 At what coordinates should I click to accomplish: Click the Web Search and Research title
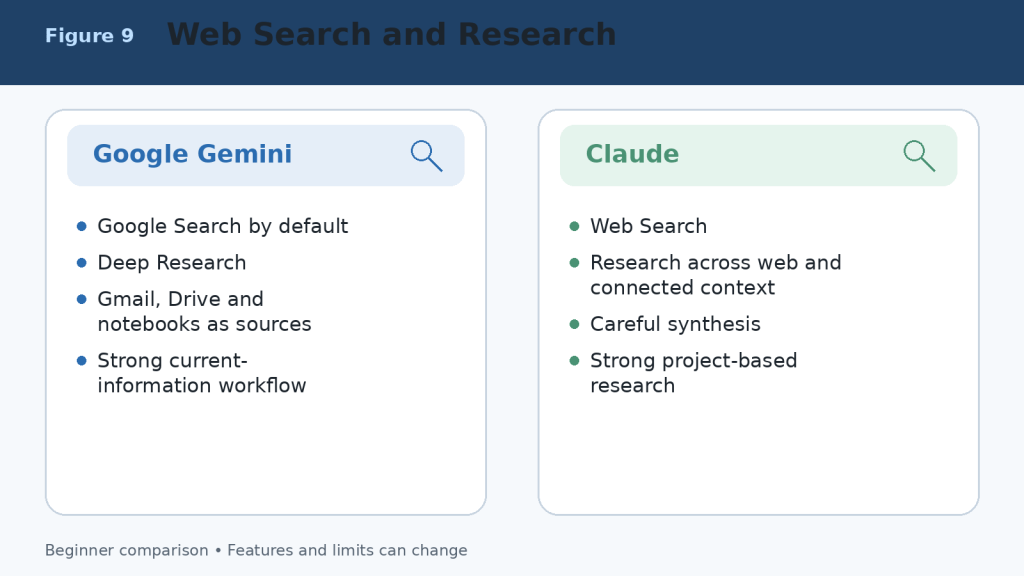pos(392,35)
